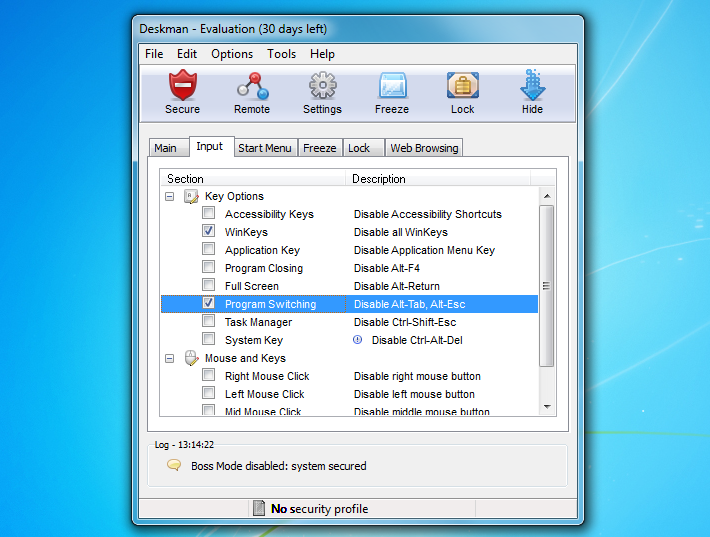Enable the Accessibility Keys checkbox
Image resolution: width=710 pixels, height=537 pixels.
click(x=208, y=213)
